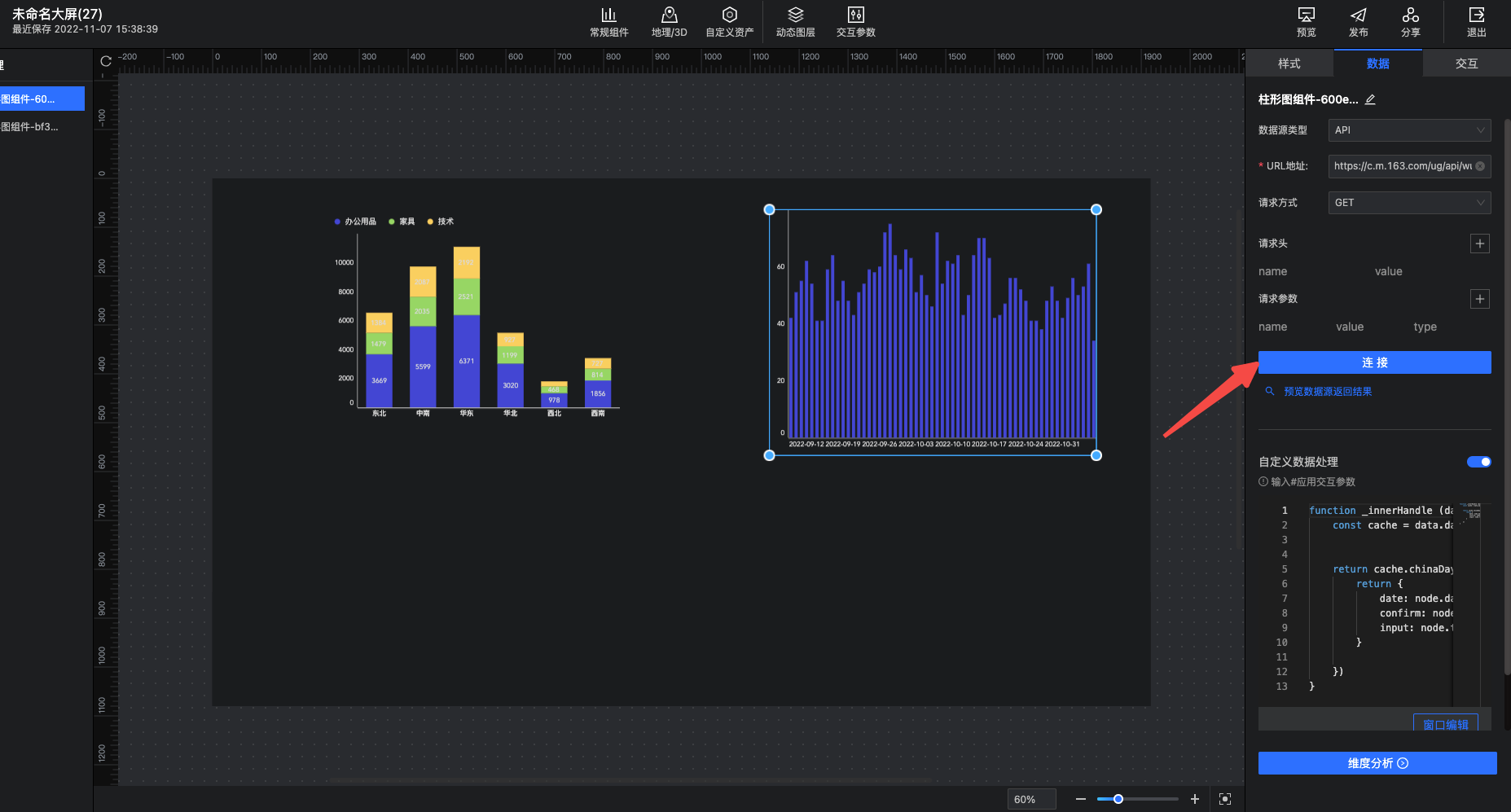Click the zoom slider handle
Image resolution: width=1511 pixels, height=812 pixels.
[1118, 799]
